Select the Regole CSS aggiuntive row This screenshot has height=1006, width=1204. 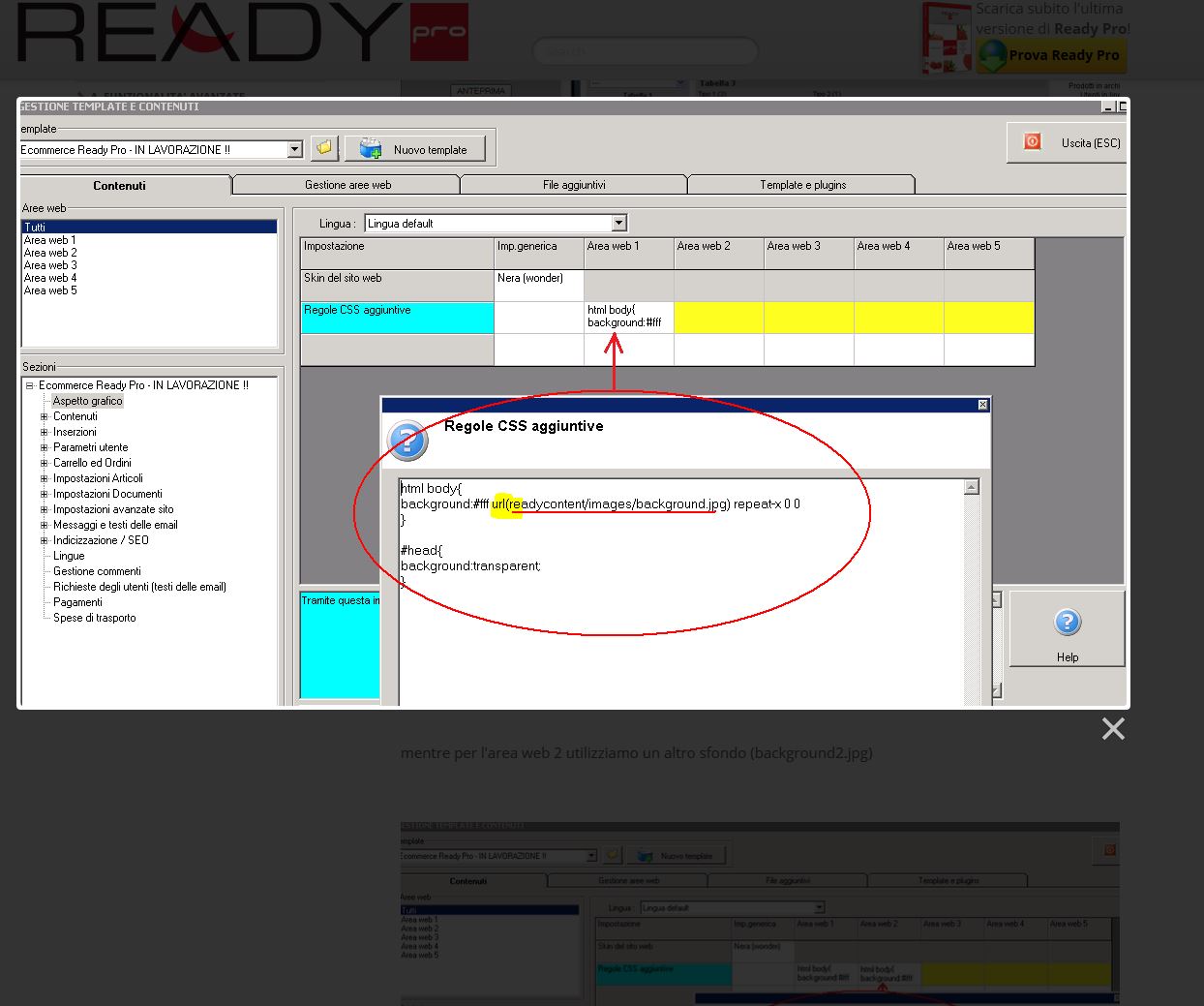397,318
